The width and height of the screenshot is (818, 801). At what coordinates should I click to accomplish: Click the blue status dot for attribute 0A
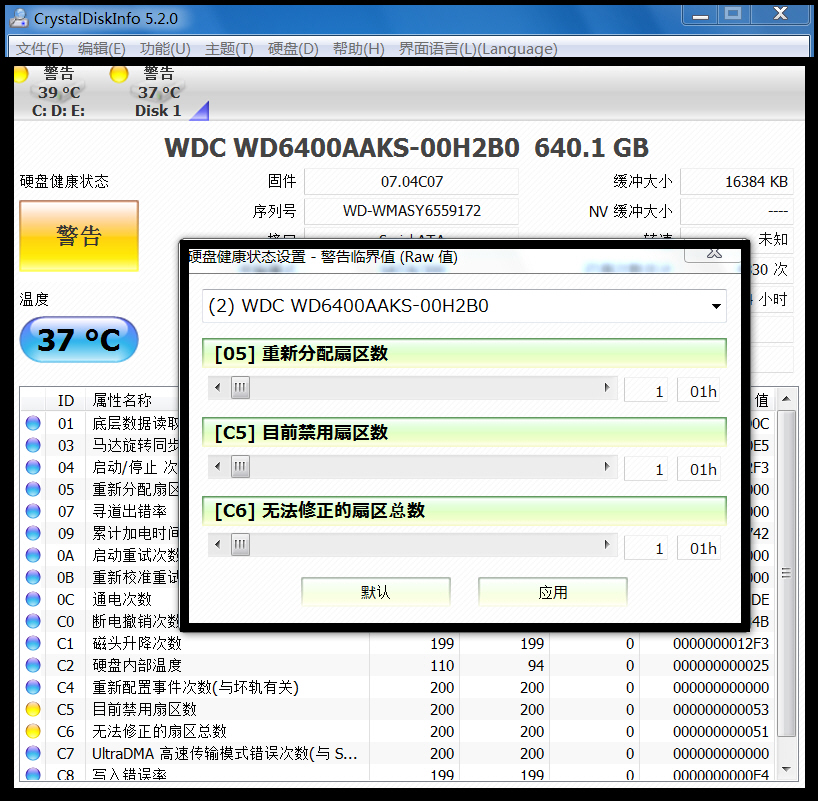(33, 555)
